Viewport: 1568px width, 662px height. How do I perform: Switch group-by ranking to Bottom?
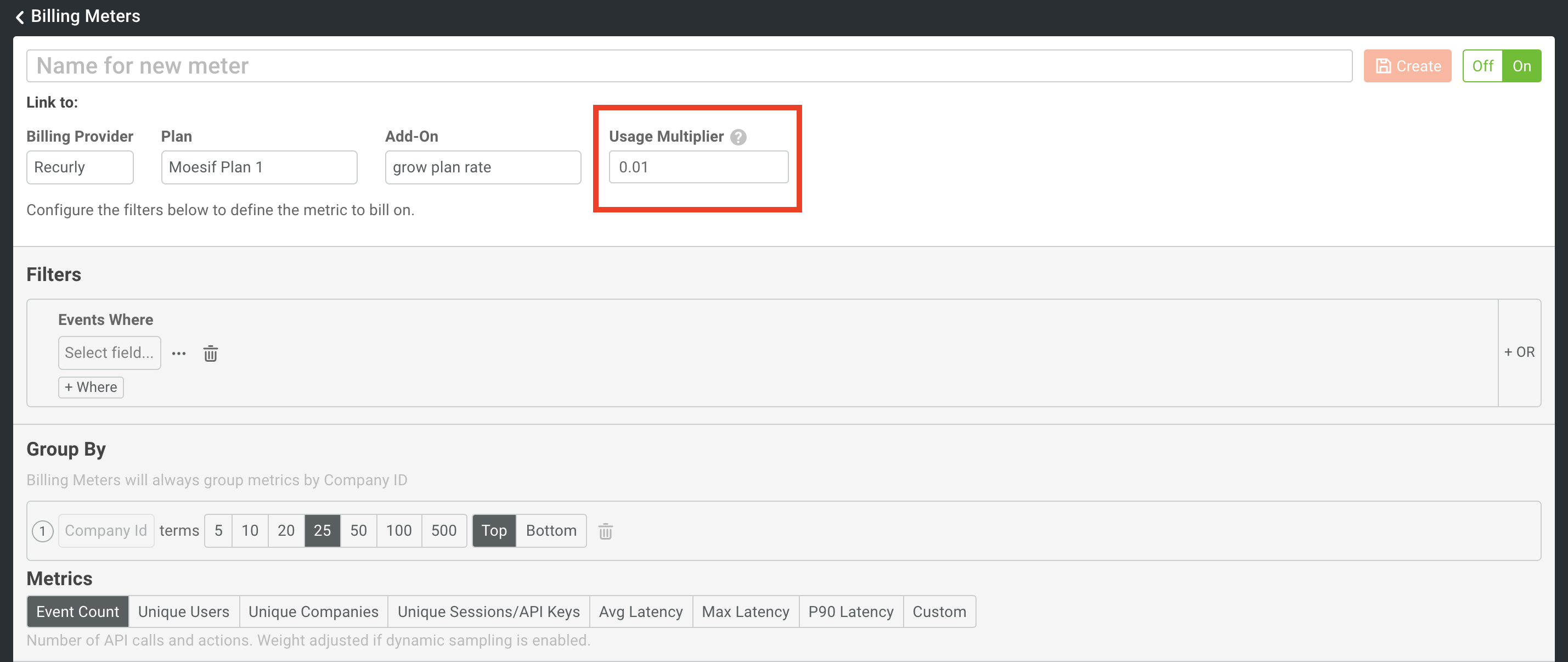(x=551, y=530)
